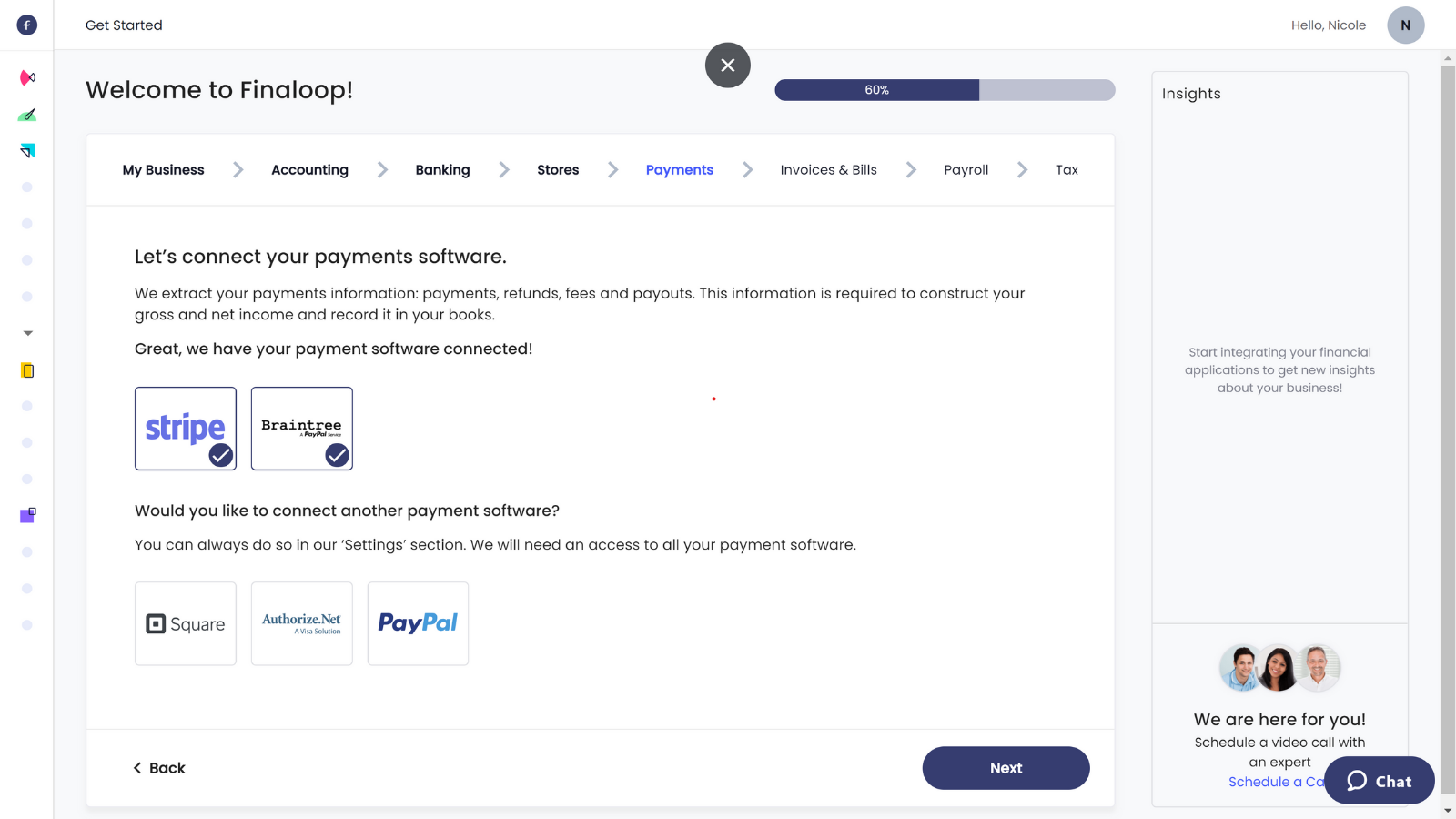Toggle the connected Braintree tile
Image resolution: width=1456 pixels, height=819 pixels.
pyautogui.click(x=302, y=429)
